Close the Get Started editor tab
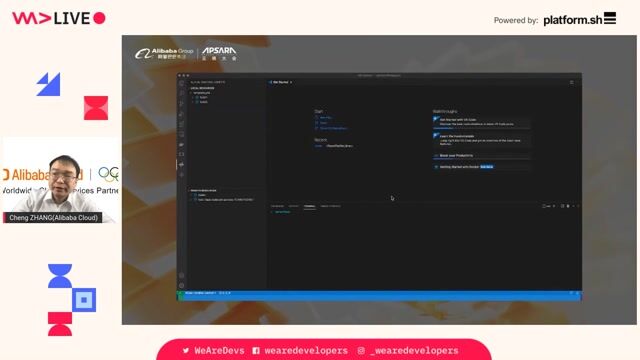The height and width of the screenshot is (360, 640). [291, 82]
